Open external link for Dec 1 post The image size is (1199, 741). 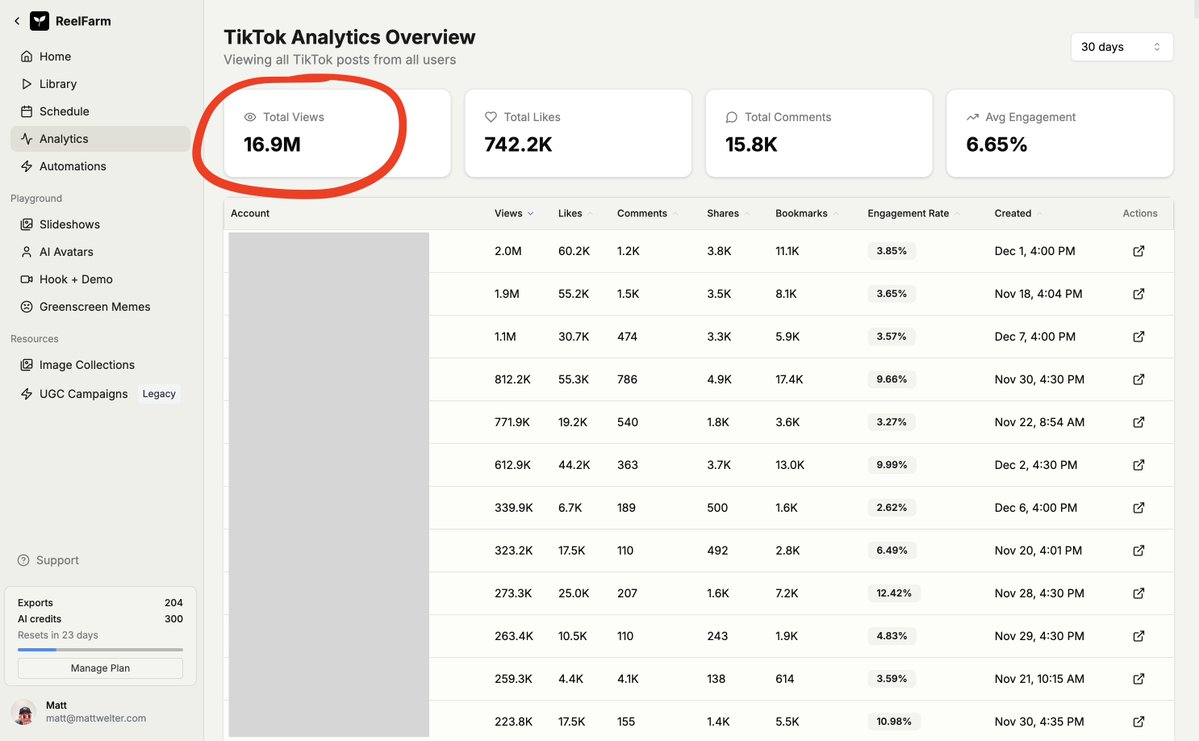1138,251
